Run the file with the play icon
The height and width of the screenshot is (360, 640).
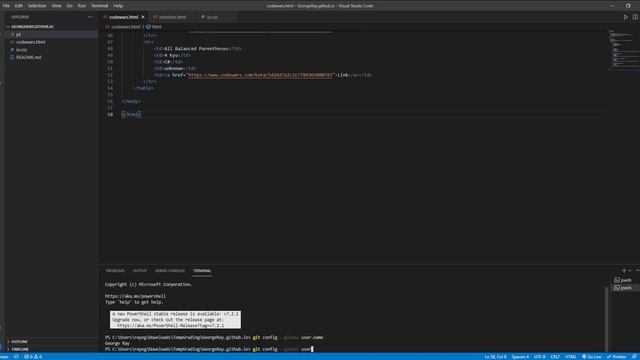[x=625, y=17]
